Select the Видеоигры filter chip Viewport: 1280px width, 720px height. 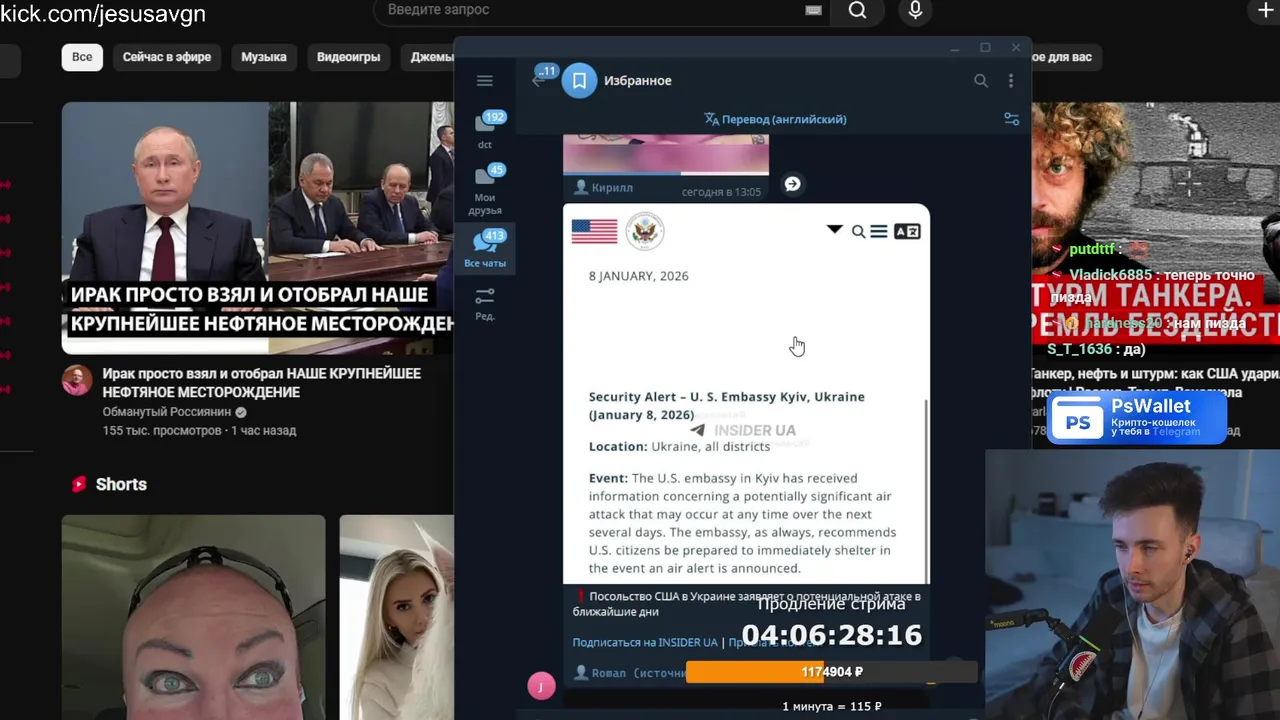tap(348, 57)
